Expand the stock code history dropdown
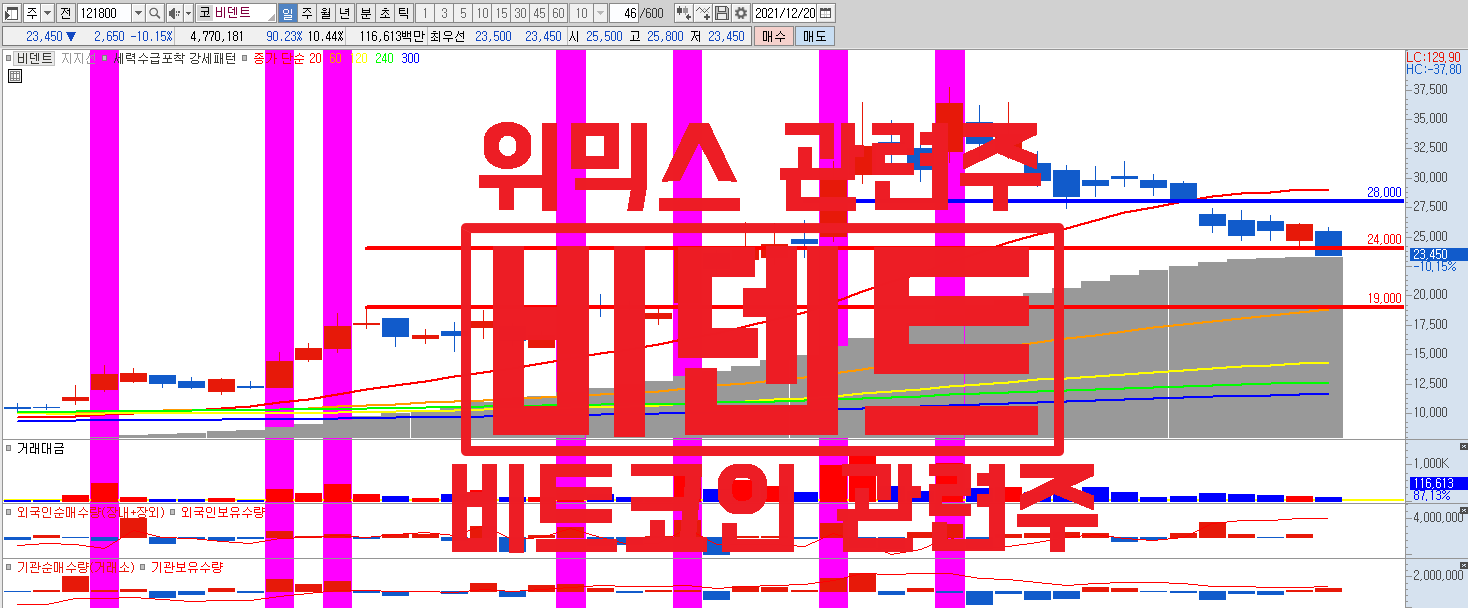 tap(139, 13)
